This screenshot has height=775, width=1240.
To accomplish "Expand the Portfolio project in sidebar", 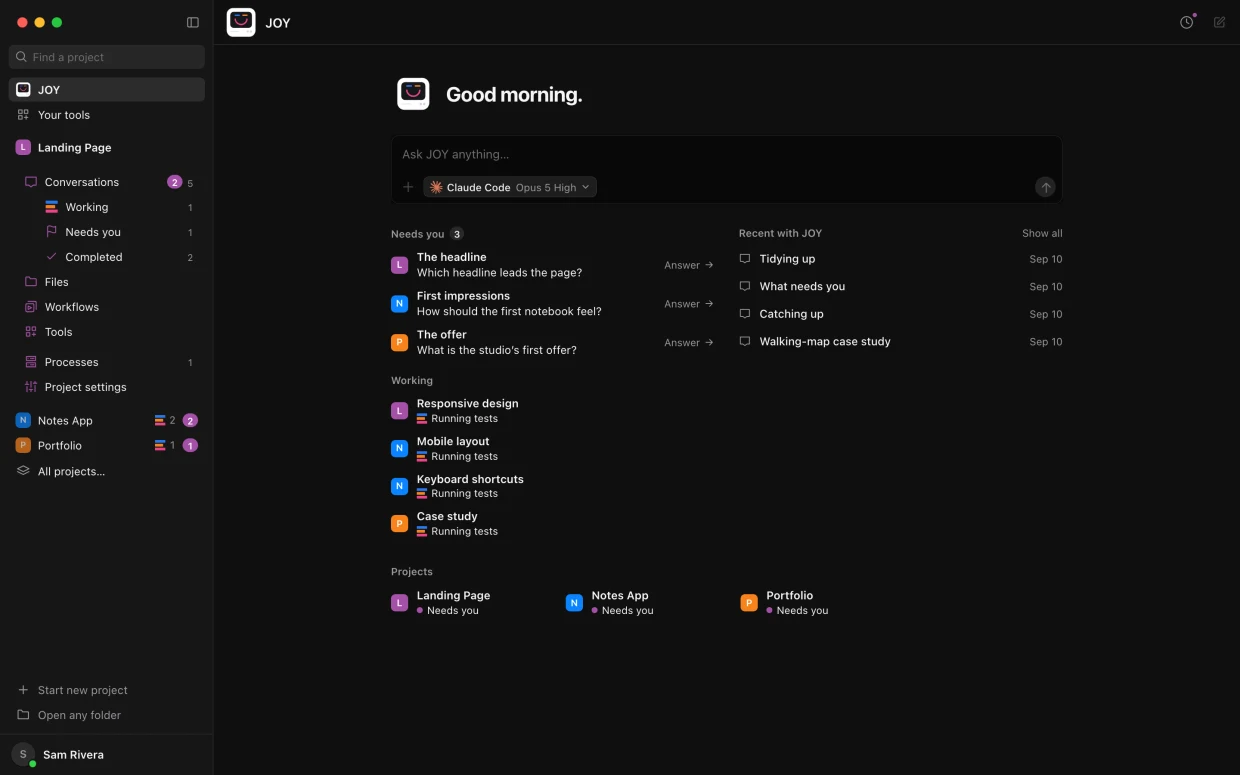I will pyautogui.click(x=107, y=445).
